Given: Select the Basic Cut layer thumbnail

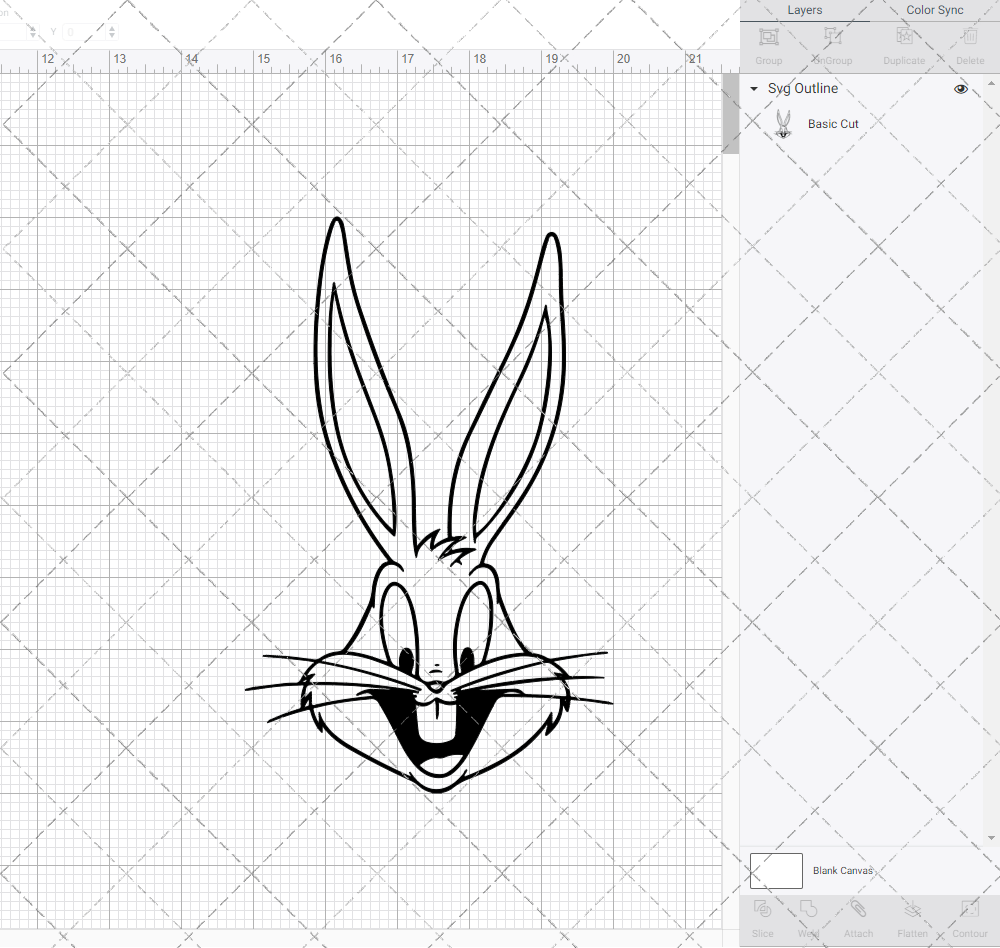Looking at the screenshot, I should 783,124.
